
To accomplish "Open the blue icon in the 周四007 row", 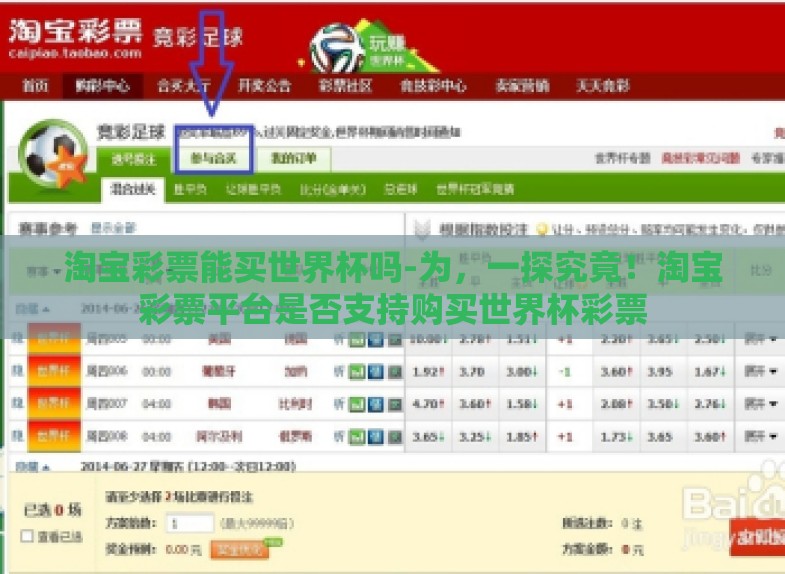I will point(376,404).
